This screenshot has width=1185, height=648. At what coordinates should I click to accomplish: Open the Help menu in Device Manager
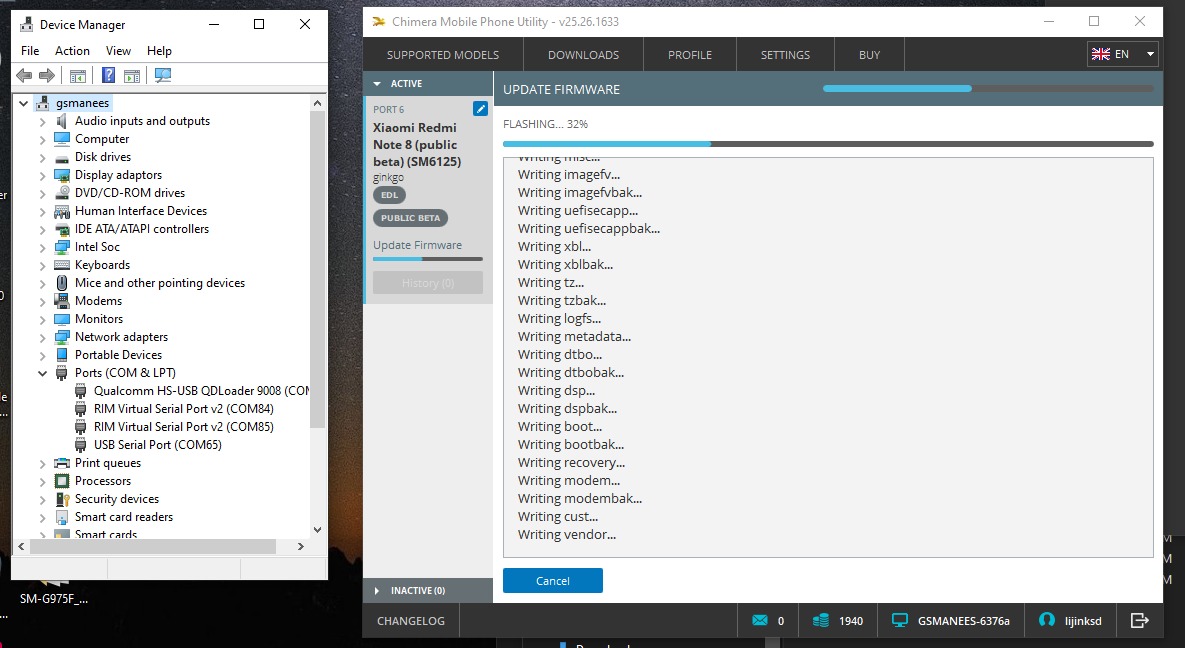click(159, 51)
